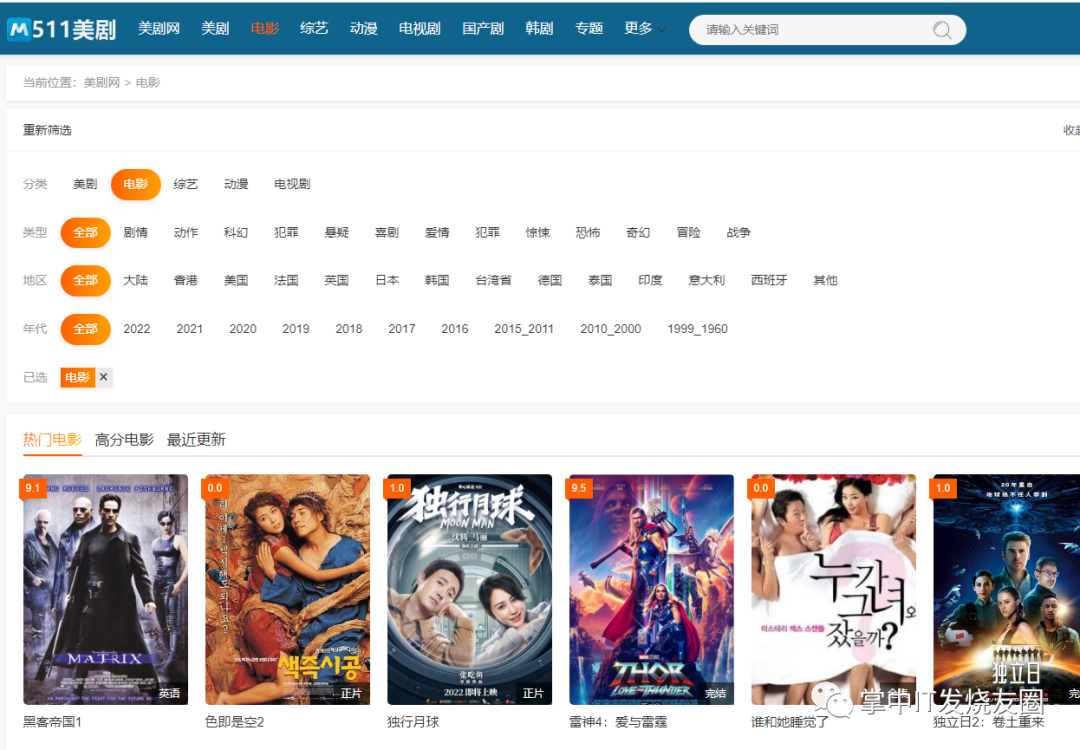
Task: Remove the selected 电影 filter tag
Action: click(x=103, y=377)
